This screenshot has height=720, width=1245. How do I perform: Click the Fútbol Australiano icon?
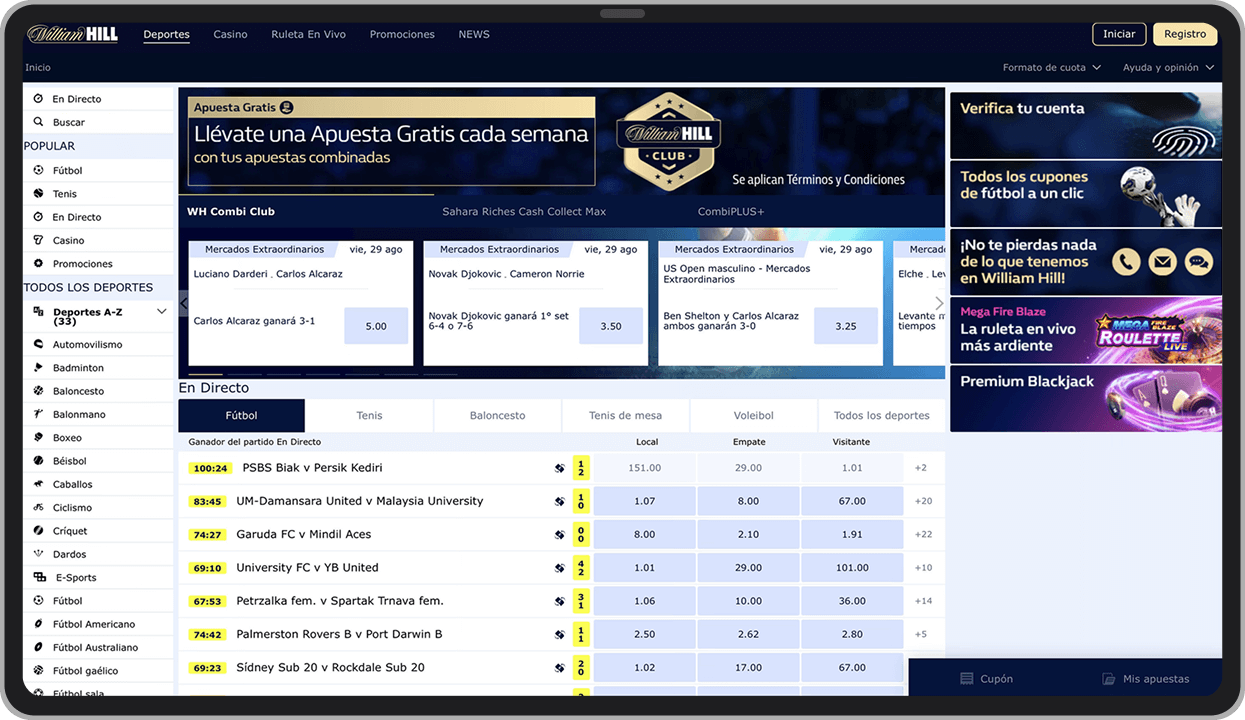38,647
